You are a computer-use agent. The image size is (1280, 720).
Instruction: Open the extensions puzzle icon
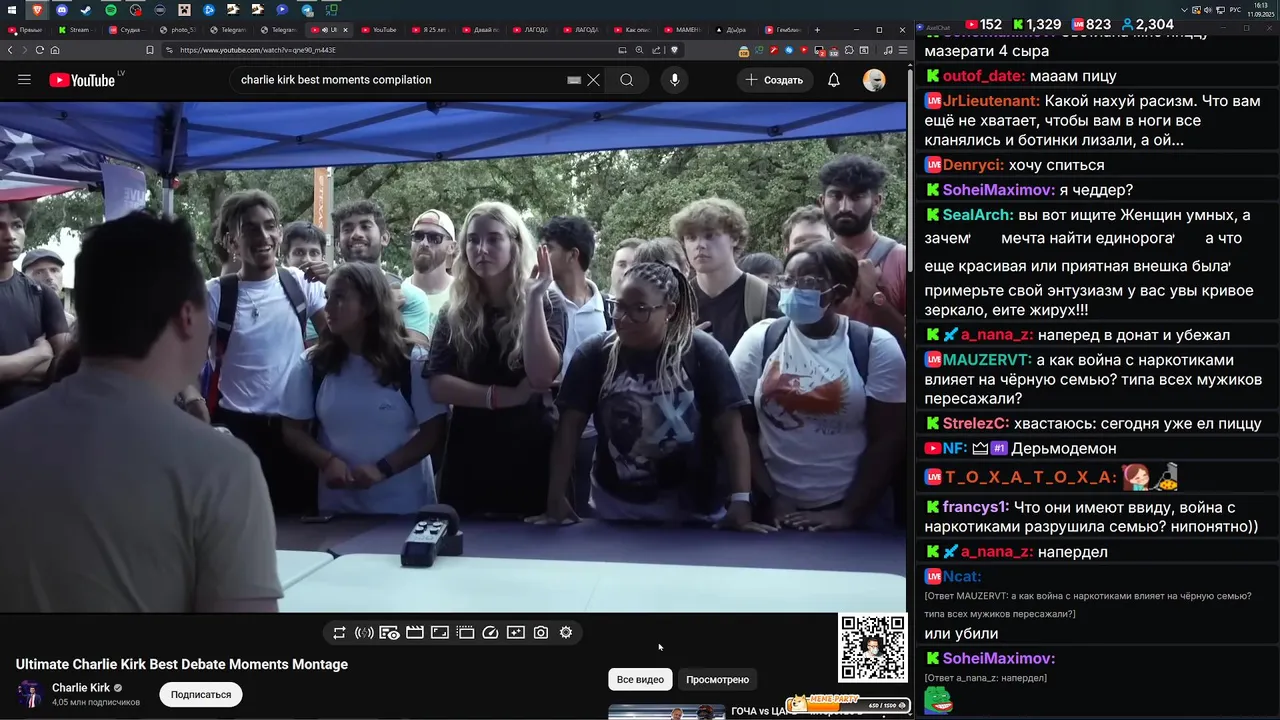pyautogui.click(x=849, y=50)
